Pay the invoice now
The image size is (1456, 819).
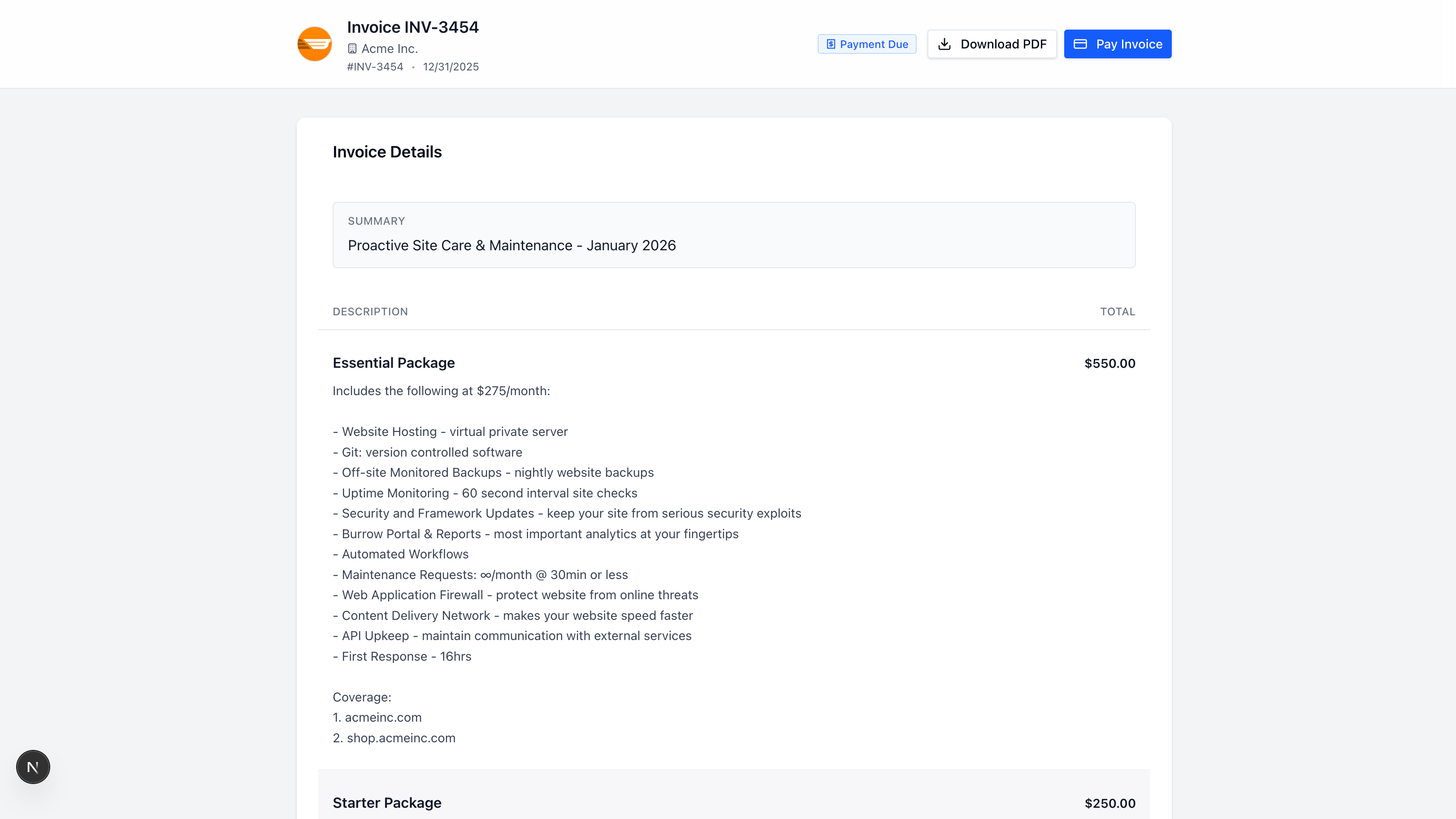(x=1118, y=44)
